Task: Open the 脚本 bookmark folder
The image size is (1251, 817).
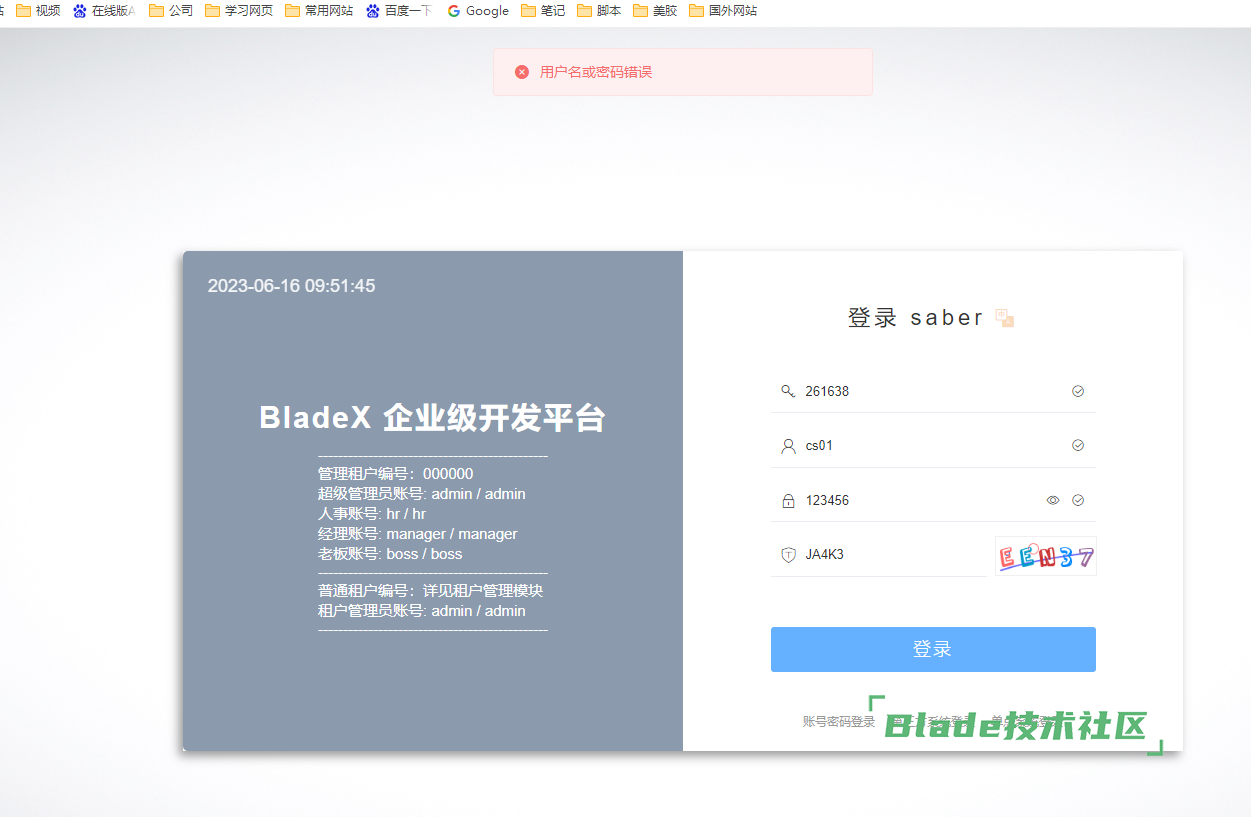Action: tap(599, 11)
